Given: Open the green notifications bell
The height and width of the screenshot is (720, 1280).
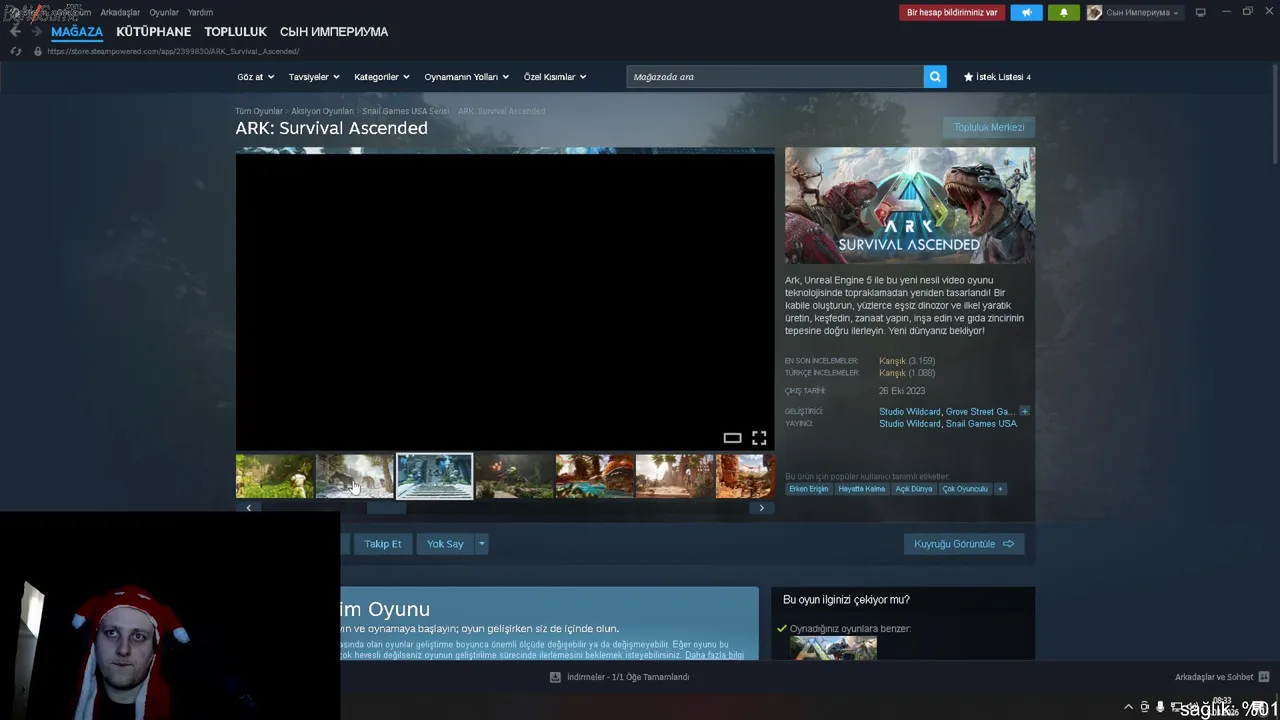Looking at the screenshot, I should pyautogui.click(x=1064, y=13).
